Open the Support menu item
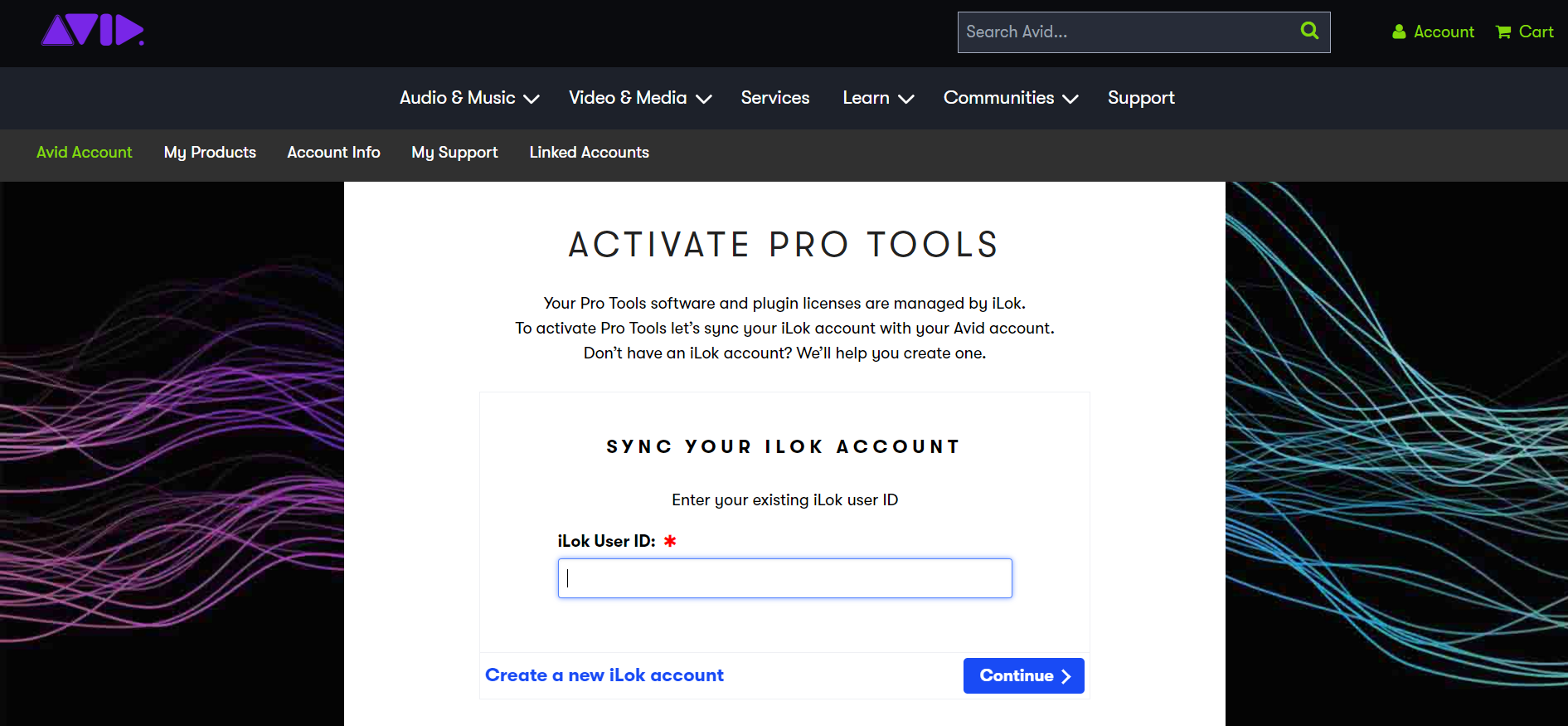 [x=1141, y=98]
